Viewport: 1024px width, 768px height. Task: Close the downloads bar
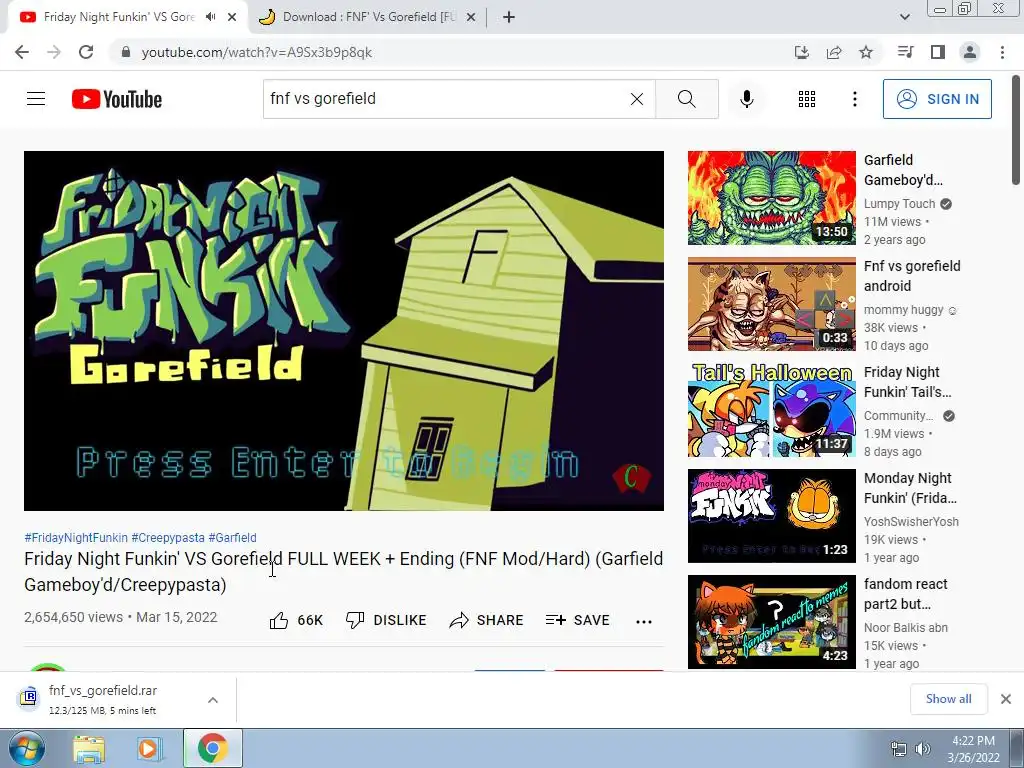click(1006, 699)
